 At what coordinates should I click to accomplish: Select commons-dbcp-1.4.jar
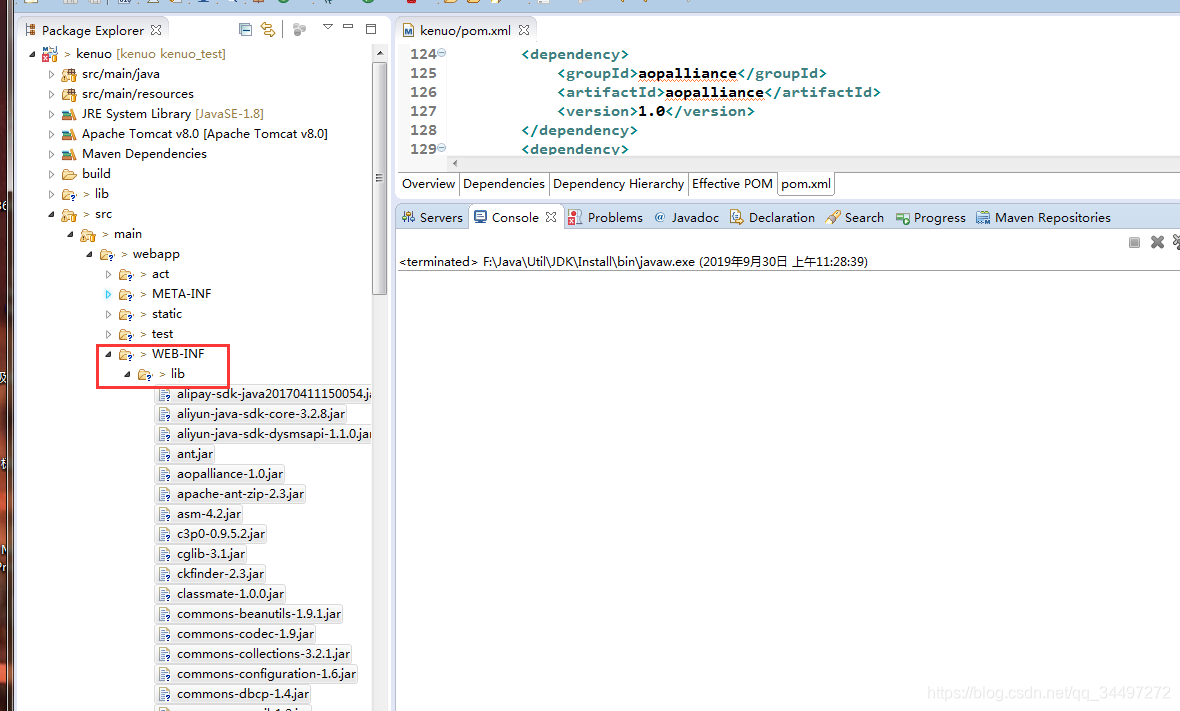pyautogui.click(x=234, y=694)
